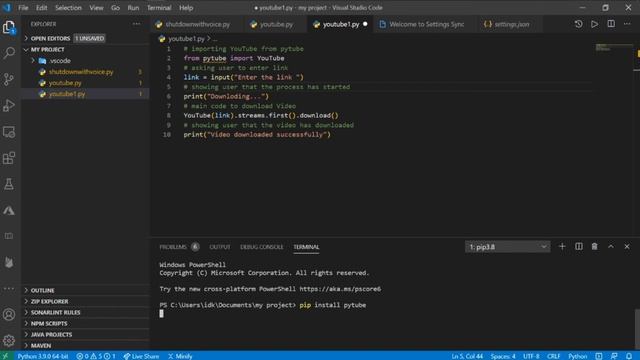Expand the Zip Explorer section

coord(86,301)
